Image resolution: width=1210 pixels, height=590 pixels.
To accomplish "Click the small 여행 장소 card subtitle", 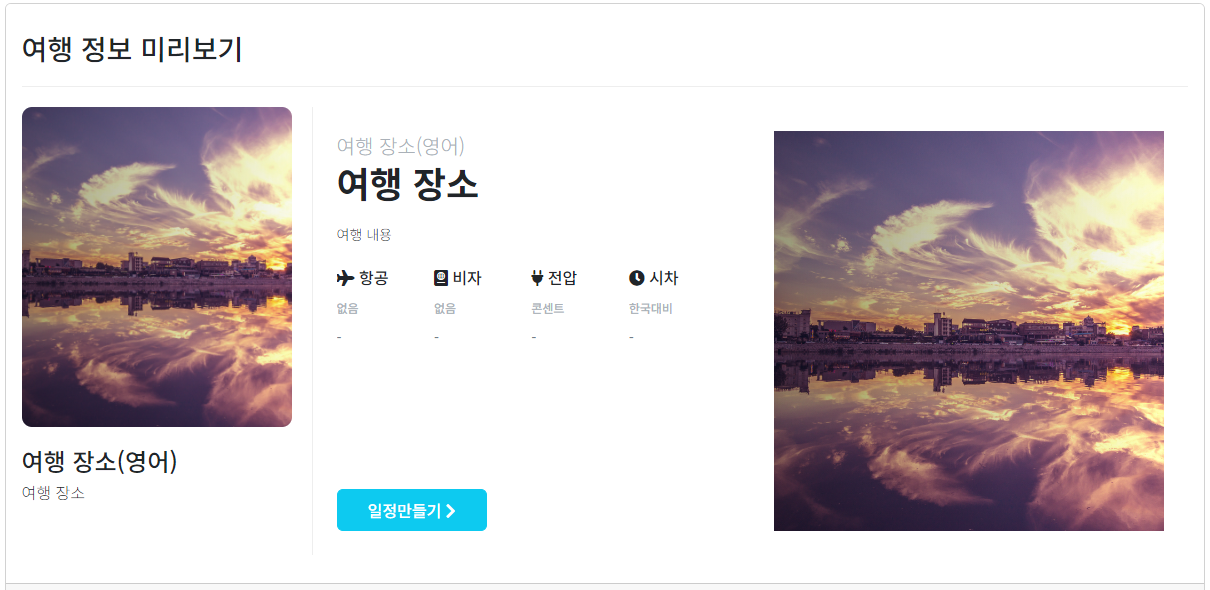I will pos(53,493).
